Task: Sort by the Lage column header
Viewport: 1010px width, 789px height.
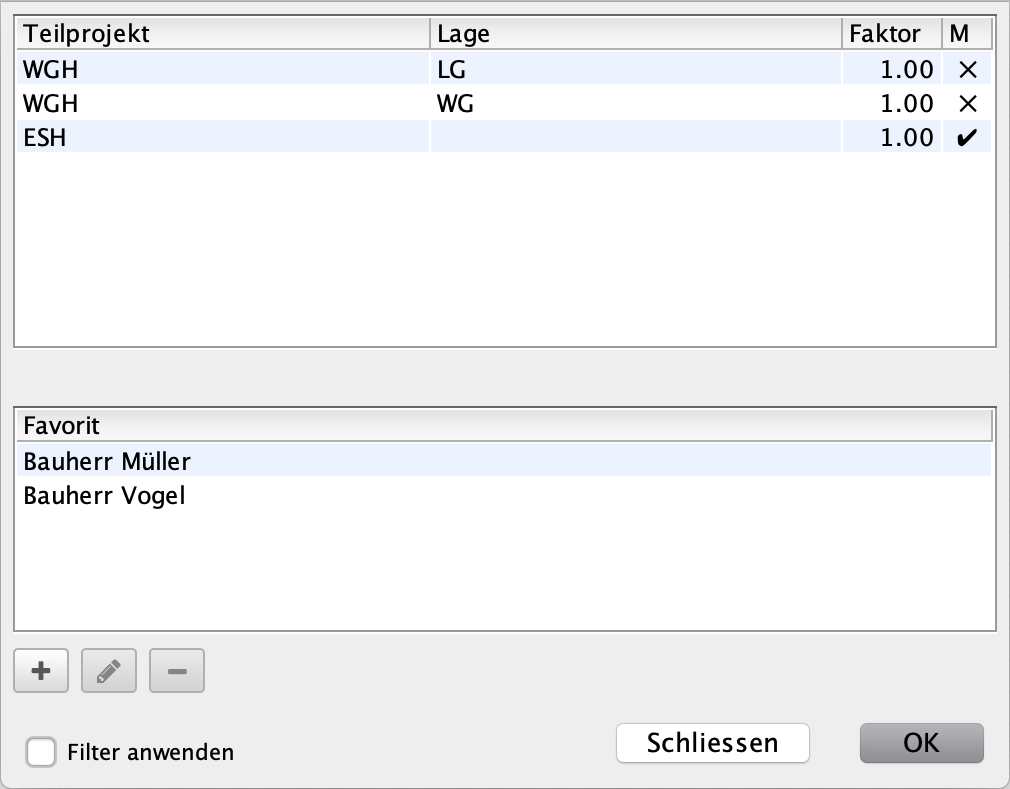Action: click(x=636, y=33)
